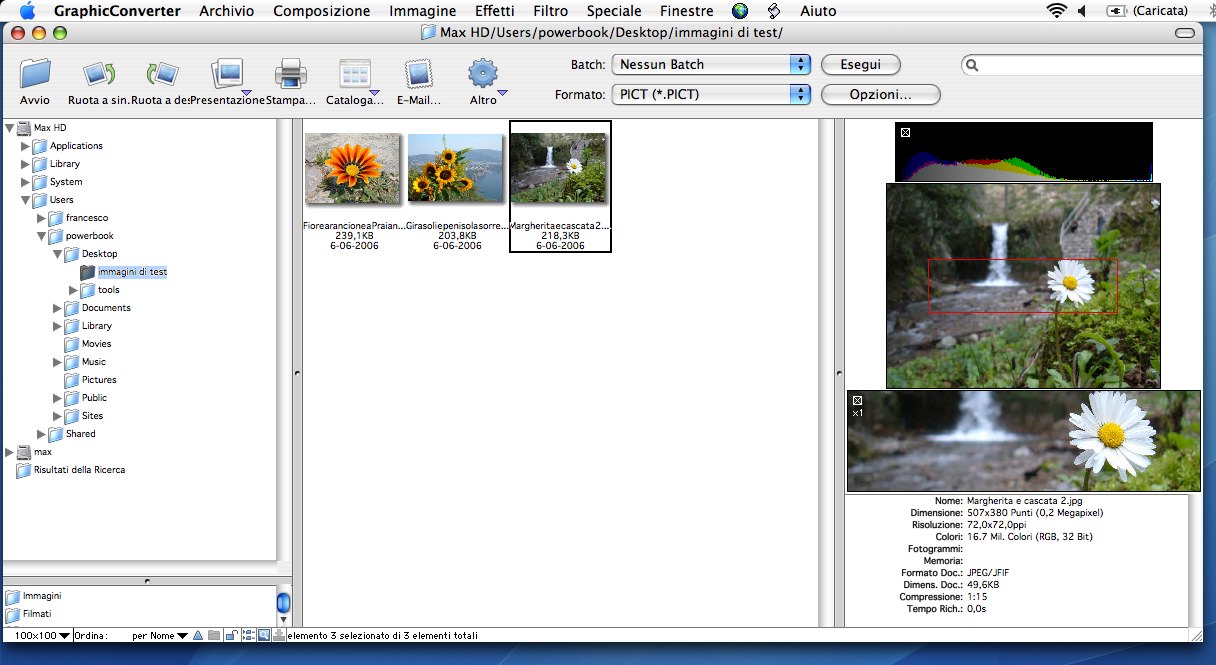This screenshot has width=1216, height=665.
Task: Click the Avvio folder icon
Action: 35,75
